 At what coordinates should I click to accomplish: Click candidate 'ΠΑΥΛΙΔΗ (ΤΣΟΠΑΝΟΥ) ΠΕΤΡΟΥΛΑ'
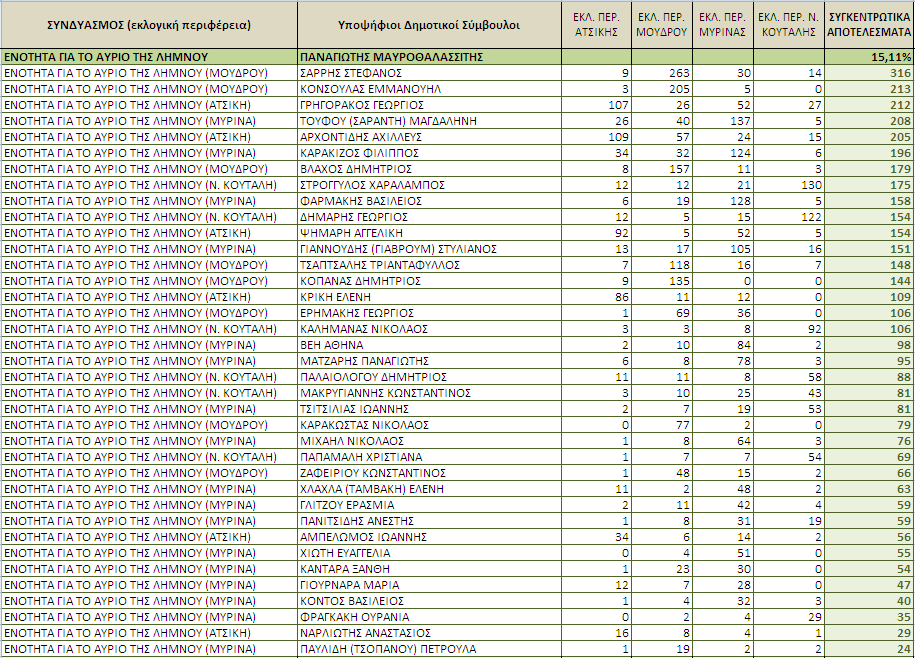click(x=388, y=649)
